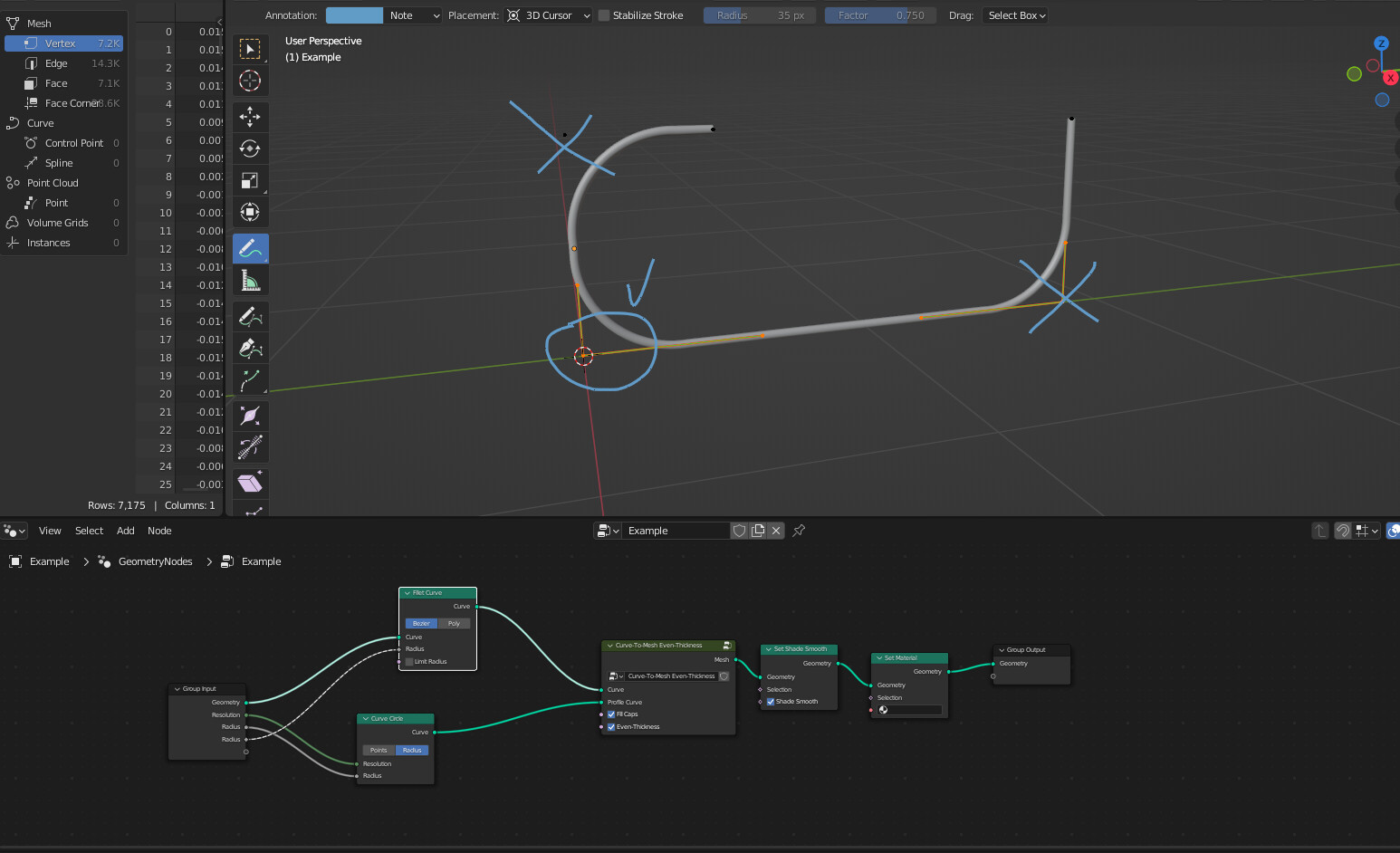Select the curve Draw tool
The height and width of the screenshot is (853, 1400).
click(x=250, y=316)
